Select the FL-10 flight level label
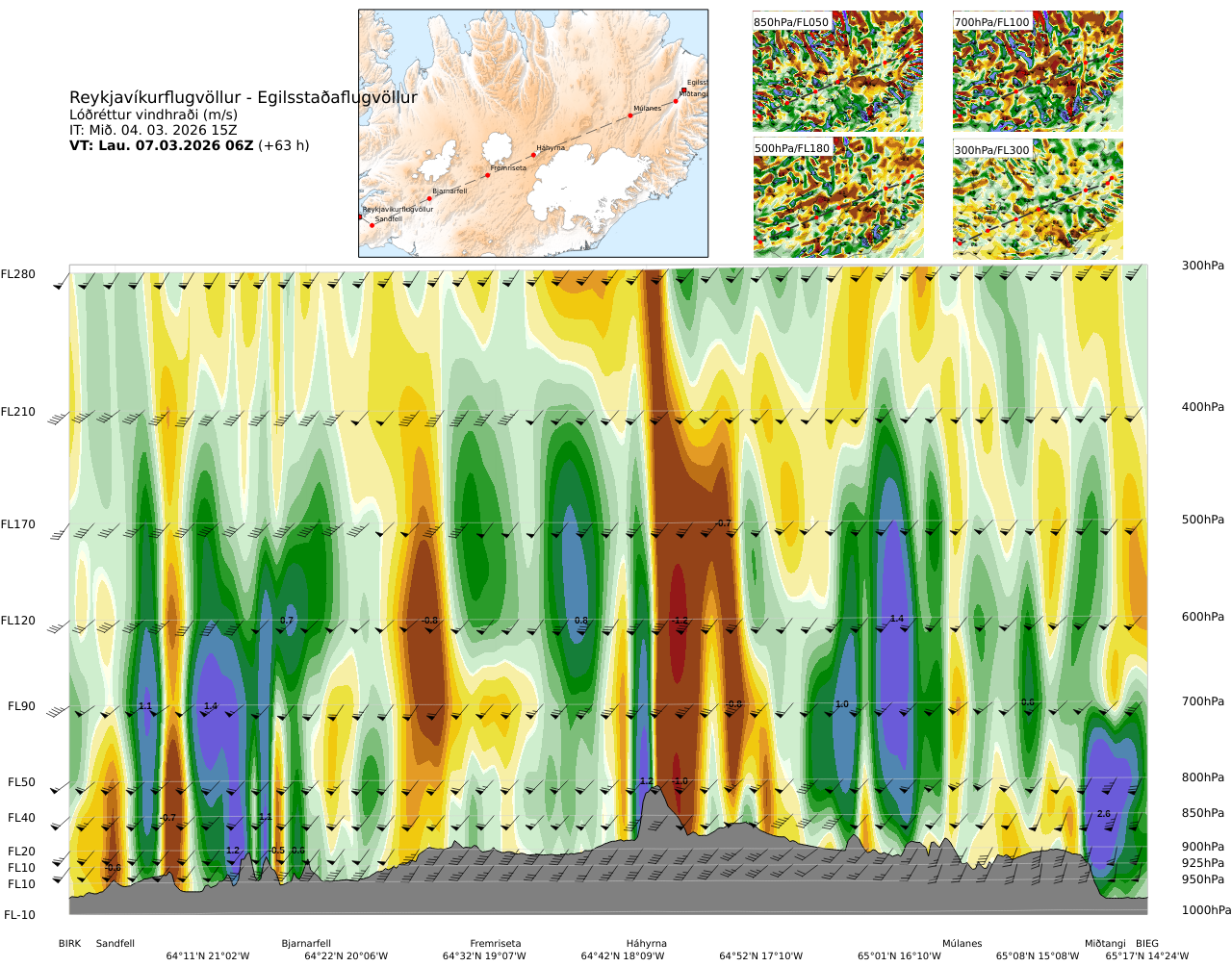 pos(19,915)
